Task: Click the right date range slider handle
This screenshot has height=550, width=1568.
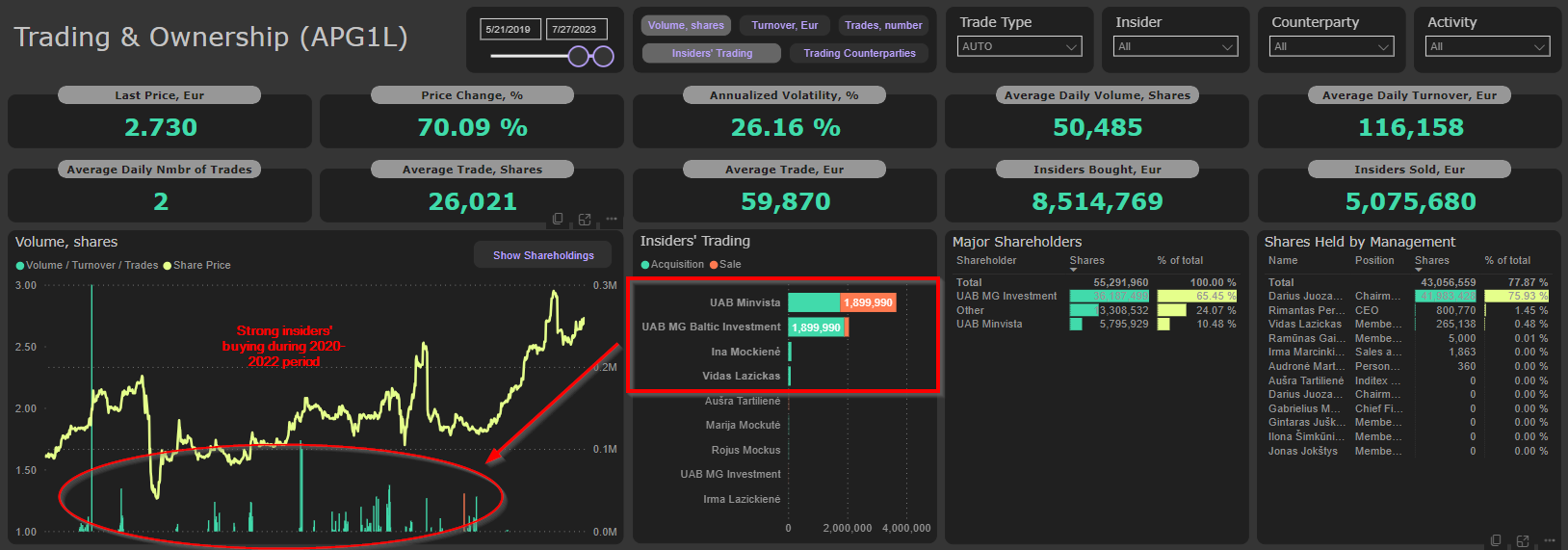Action: tap(603, 56)
